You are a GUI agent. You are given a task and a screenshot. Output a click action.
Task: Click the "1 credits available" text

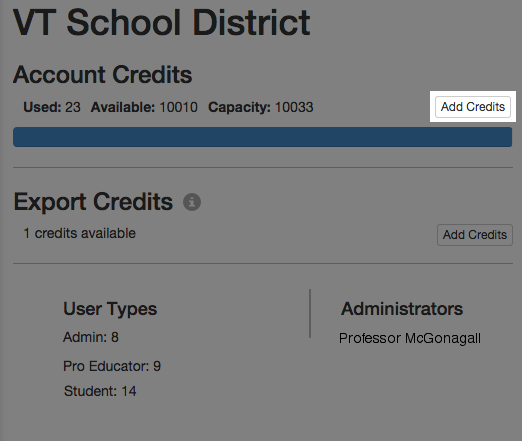click(x=80, y=233)
